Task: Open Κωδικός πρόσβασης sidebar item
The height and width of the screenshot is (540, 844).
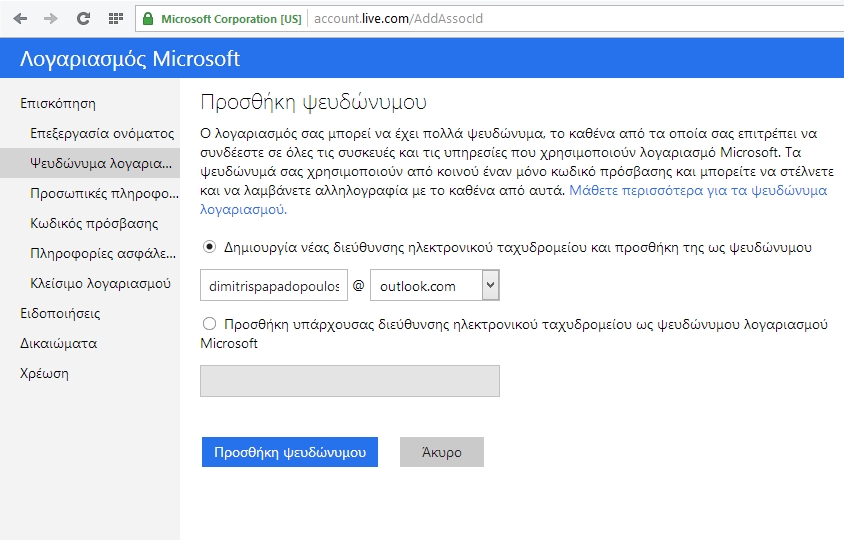Action: click(x=94, y=223)
